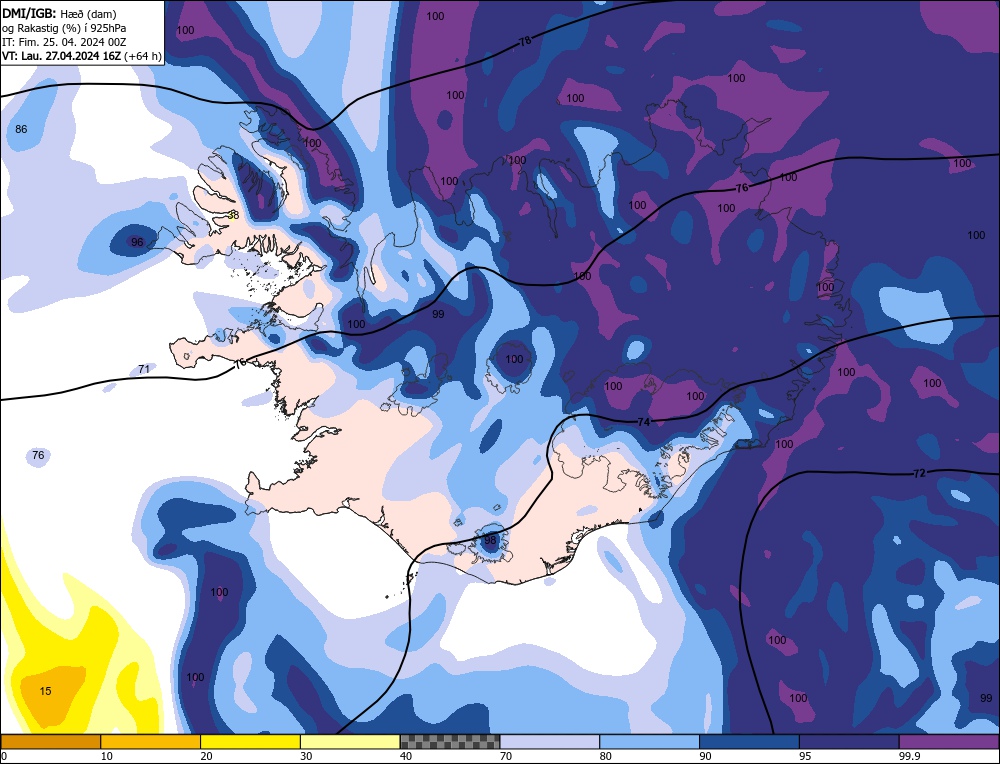1000x764 pixels.
Task: Pick the bright yellow 20–30 legend swatch
Action: pos(250,742)
